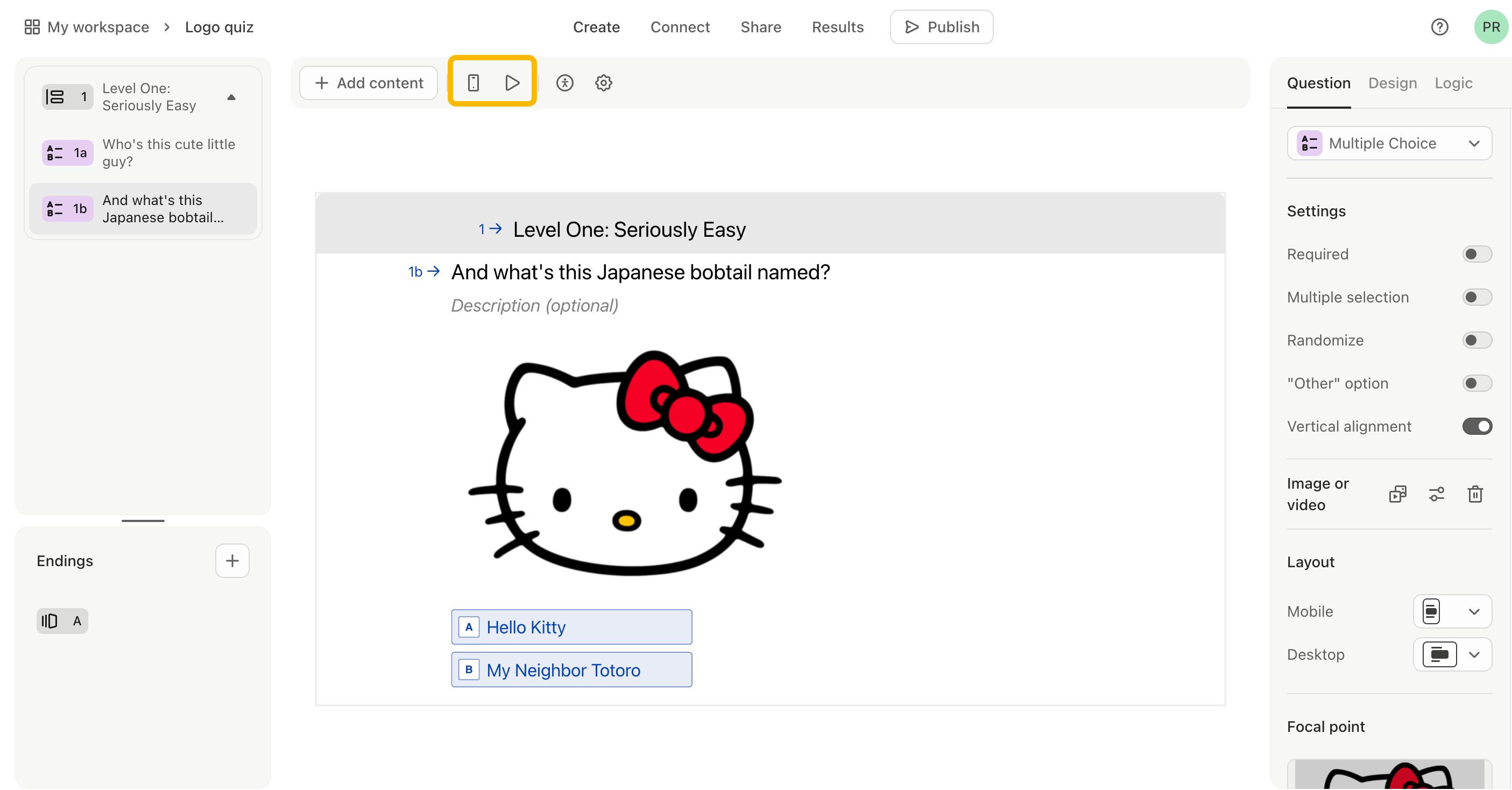Open the Mobile layout dropdown

coord(1452,611)
